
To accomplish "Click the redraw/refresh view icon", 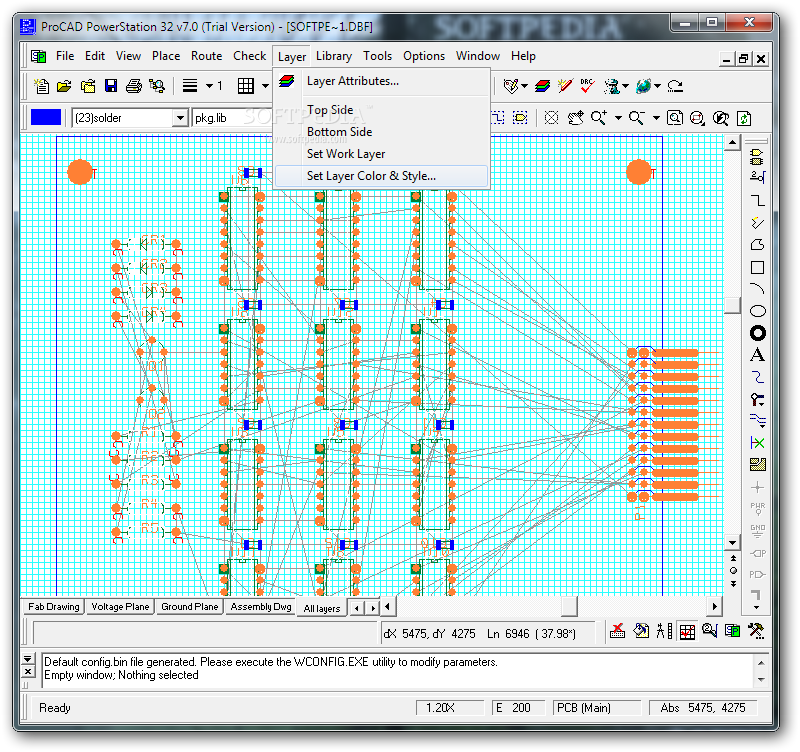I will click(x=744, y=118).
